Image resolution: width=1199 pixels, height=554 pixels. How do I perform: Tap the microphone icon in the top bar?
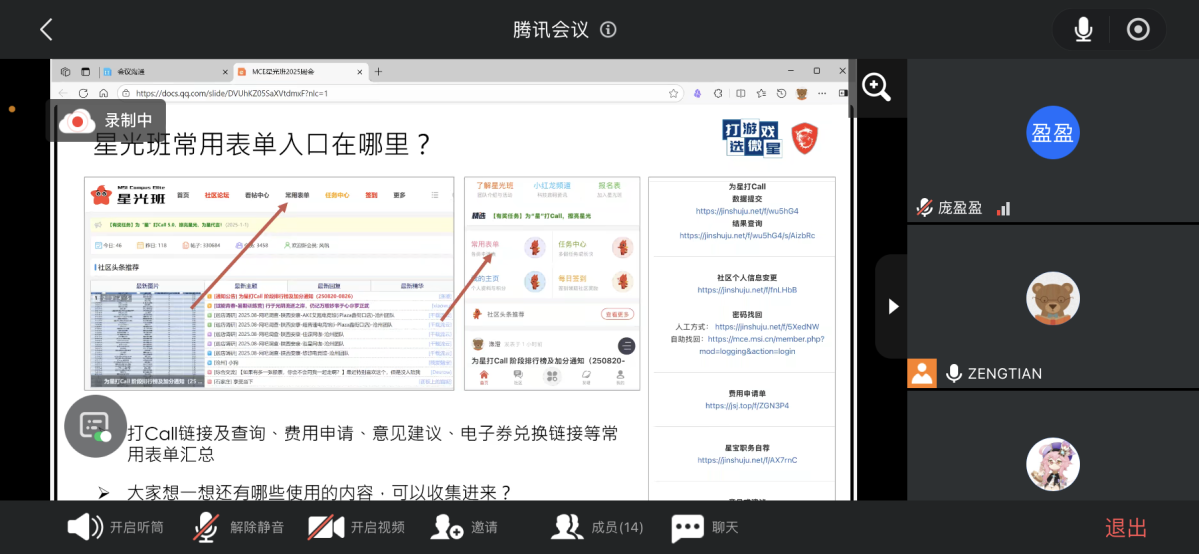1083,29
